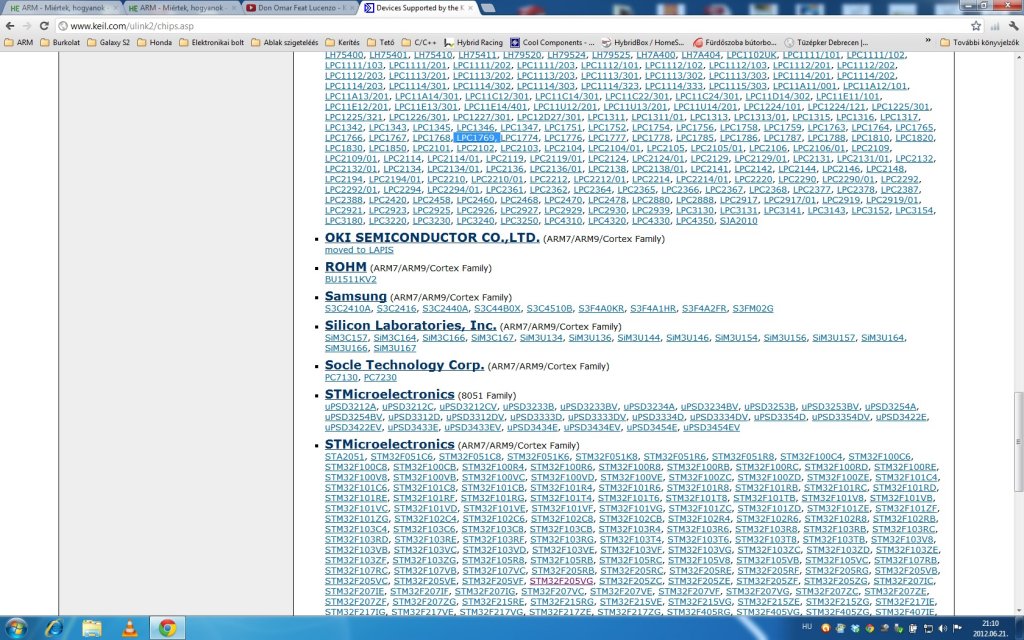The image size is (1024, 640).
Task: Click the page's vertical scrollbar thumb
Action: [x=1018, y=441]
